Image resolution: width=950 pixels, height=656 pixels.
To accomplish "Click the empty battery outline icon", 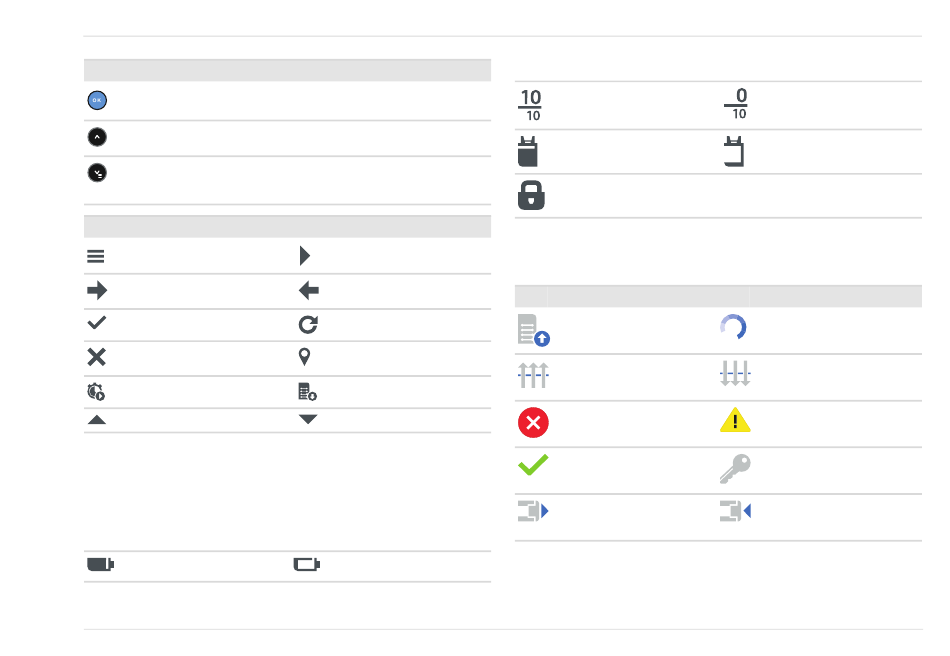I will (307, 565).
